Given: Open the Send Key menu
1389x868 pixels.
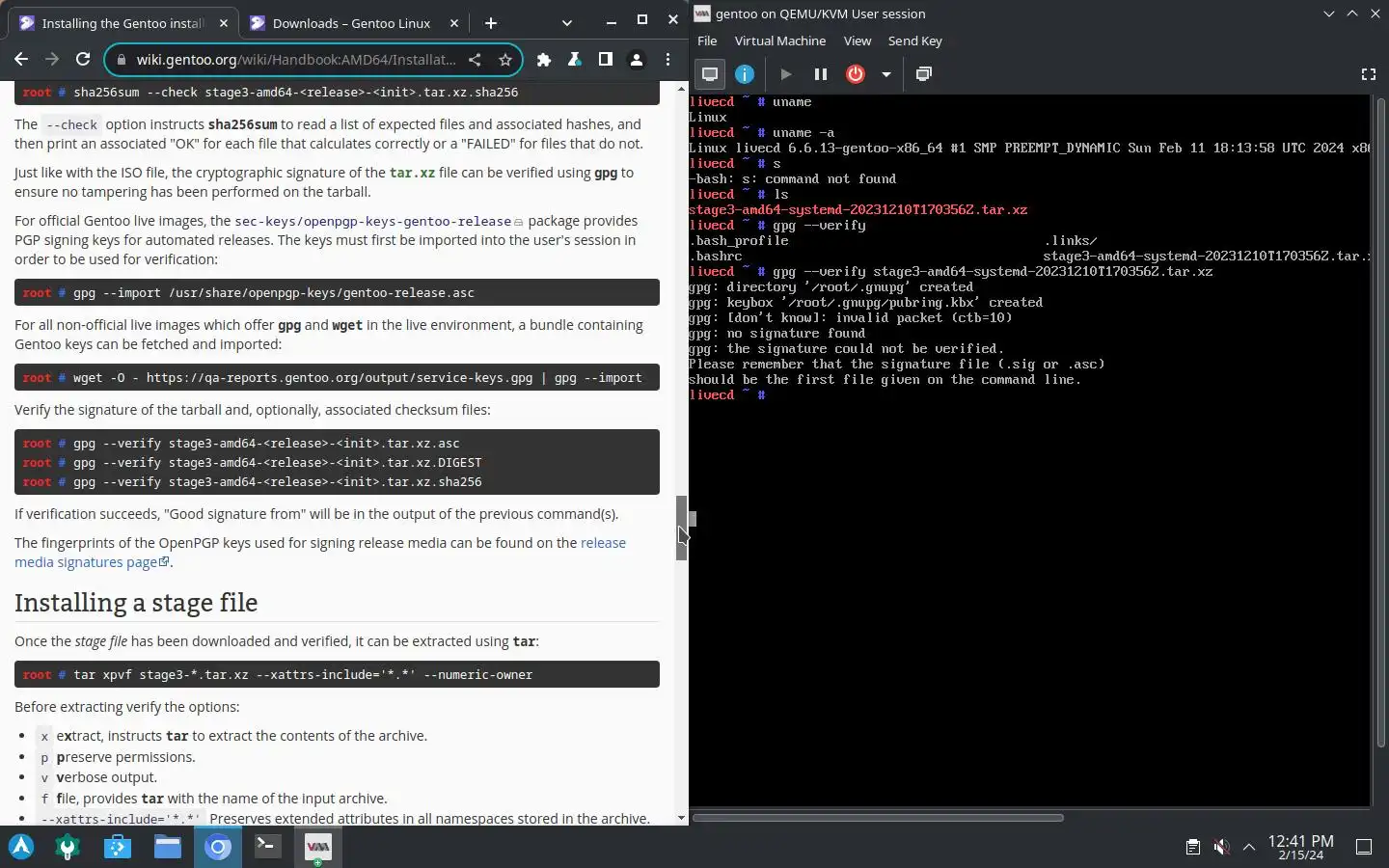Looking at the screenshot, I should 914,41.
